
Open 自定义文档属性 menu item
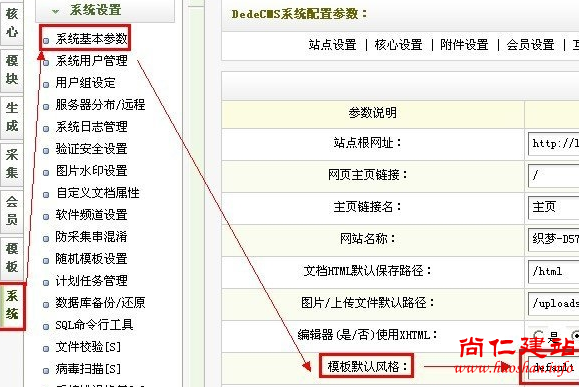tap(97, 193)
